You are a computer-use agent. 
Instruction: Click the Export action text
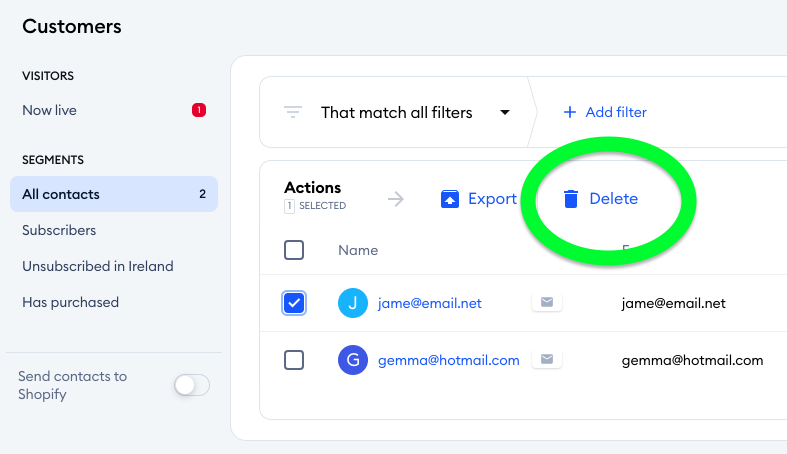(x=492, y=199)
